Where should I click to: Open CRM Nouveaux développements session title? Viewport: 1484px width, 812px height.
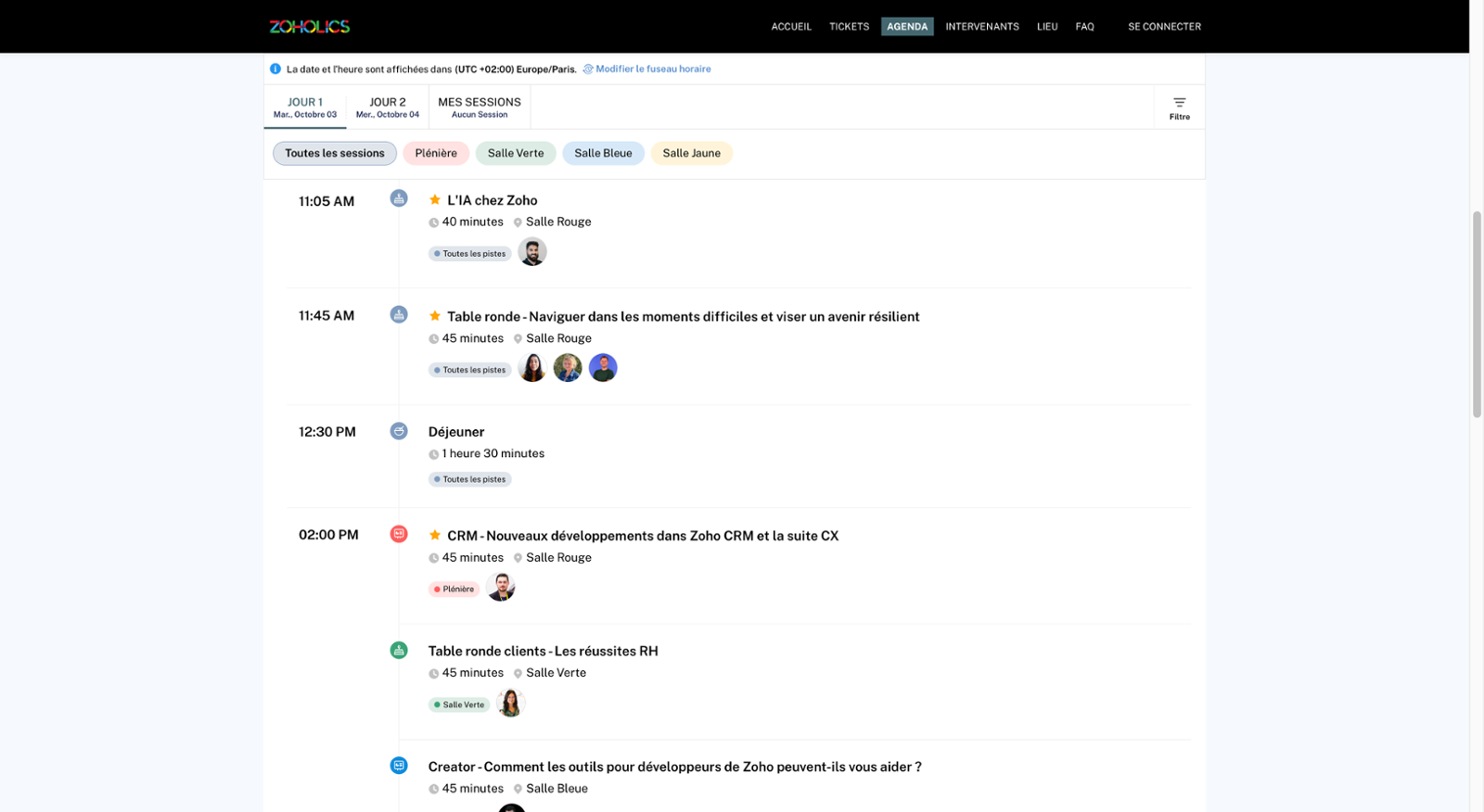click(x=643, y=536)
